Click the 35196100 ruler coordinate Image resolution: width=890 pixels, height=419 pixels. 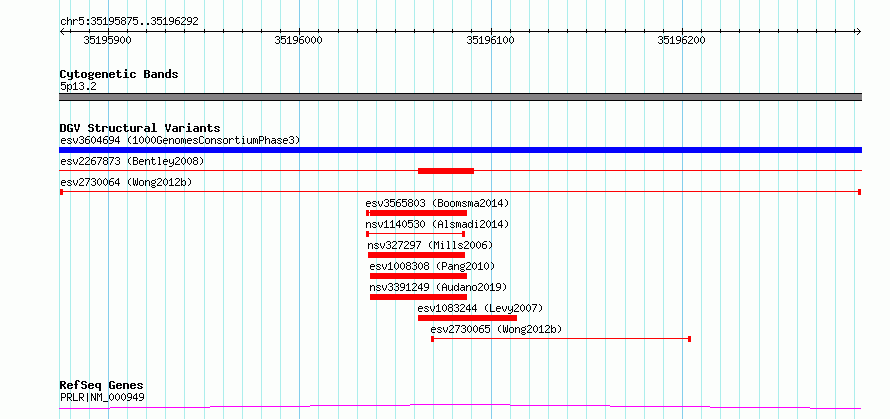point(490,40)
